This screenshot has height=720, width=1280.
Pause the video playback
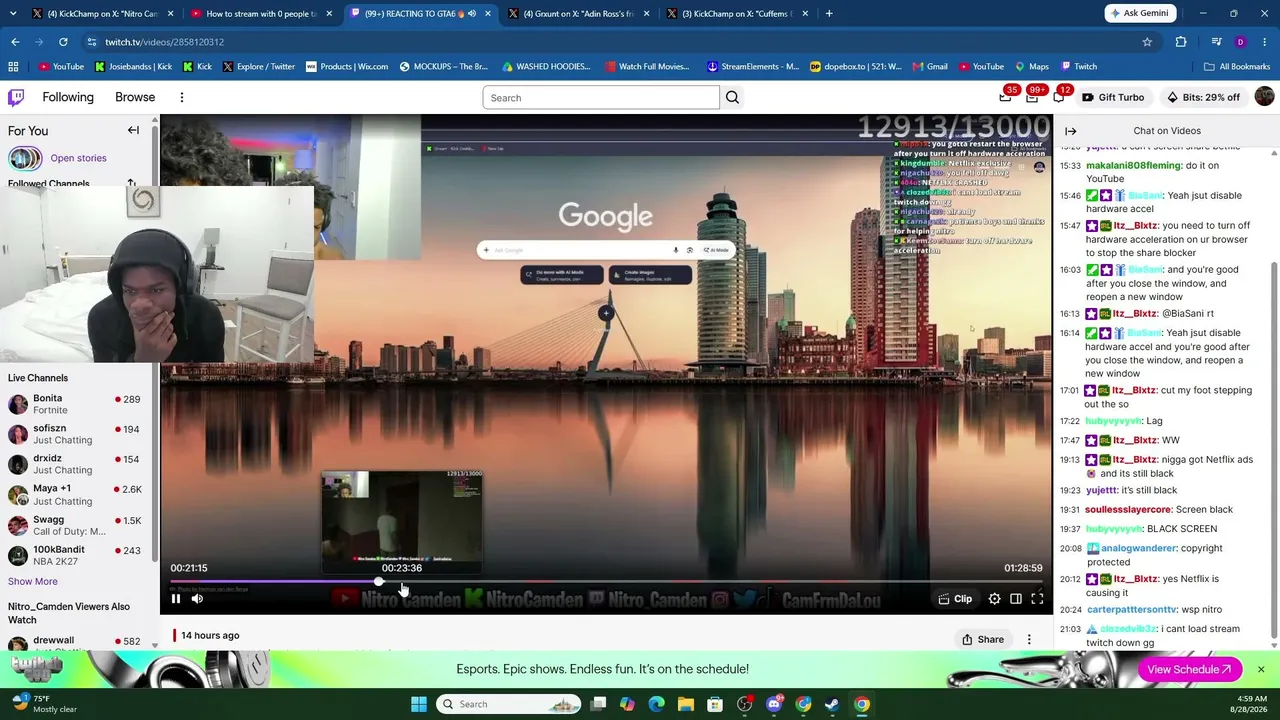(175, 599)
